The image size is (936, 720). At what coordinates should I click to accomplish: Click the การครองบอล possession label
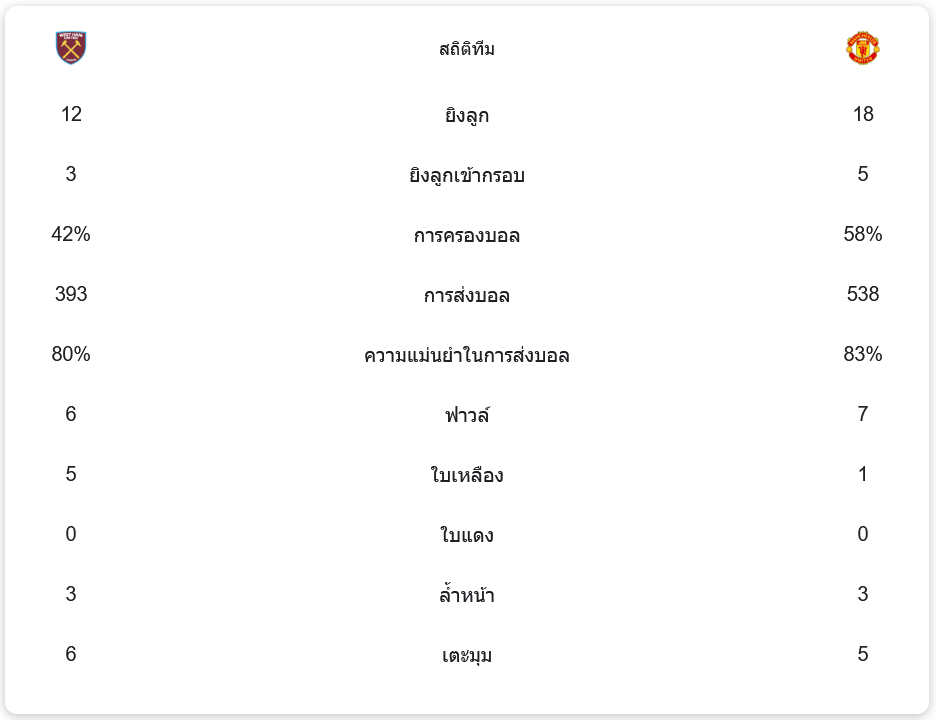[x=467, y=235]
